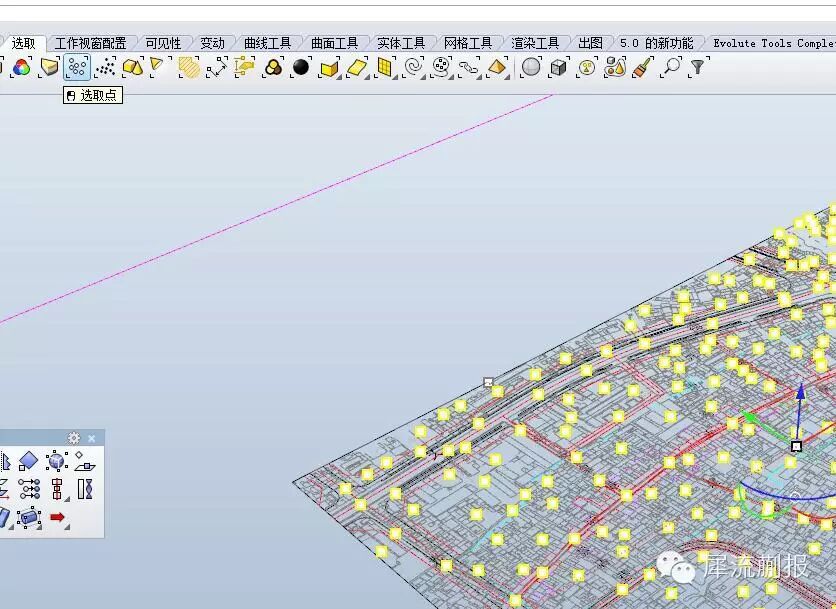
Task: Click the paintbrush selection icon
Action: click(643, 67)
